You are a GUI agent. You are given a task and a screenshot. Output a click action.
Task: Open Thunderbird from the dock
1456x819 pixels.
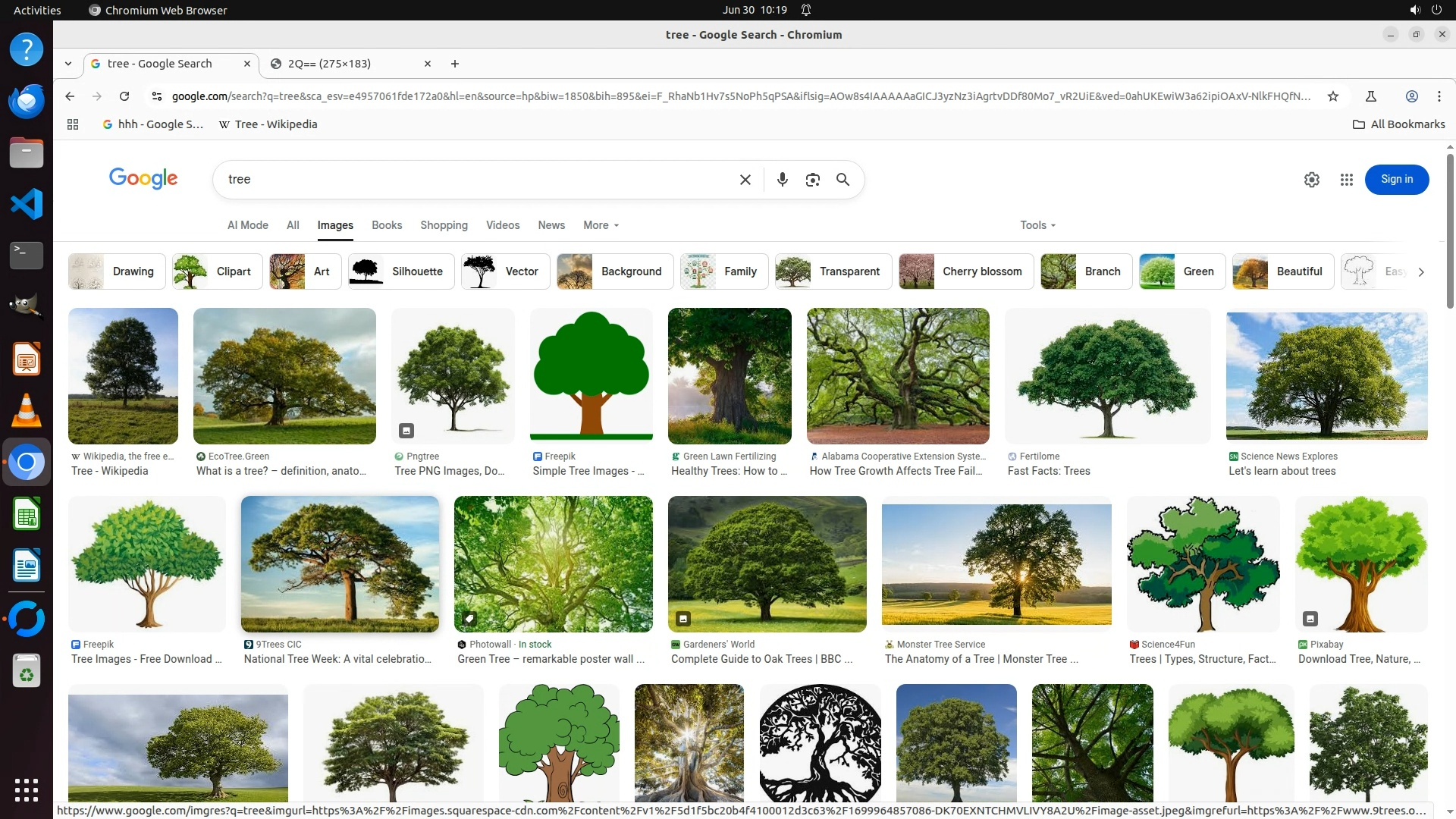(26, 101)
